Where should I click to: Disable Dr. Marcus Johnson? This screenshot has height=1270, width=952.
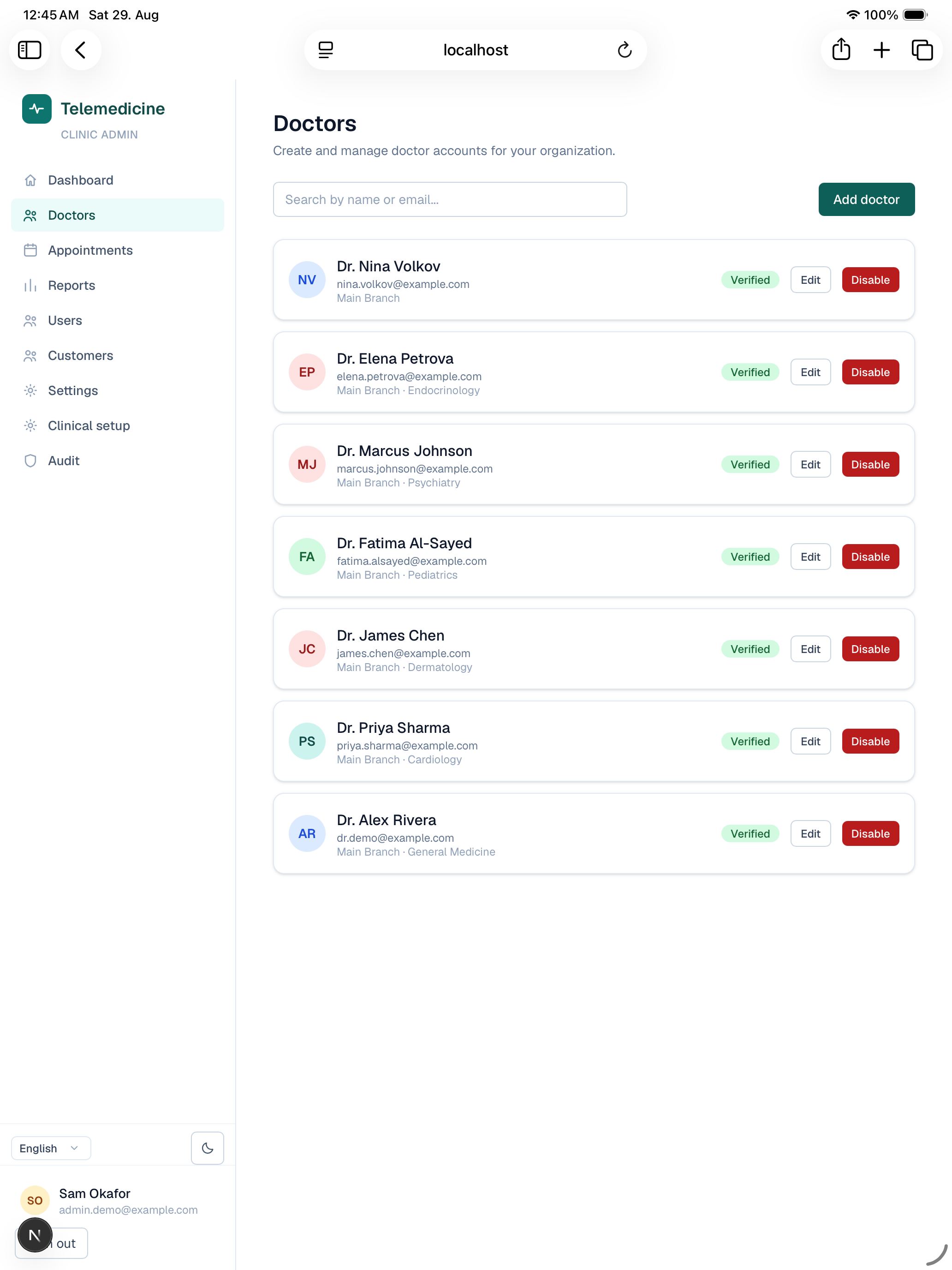coord(870,464)
